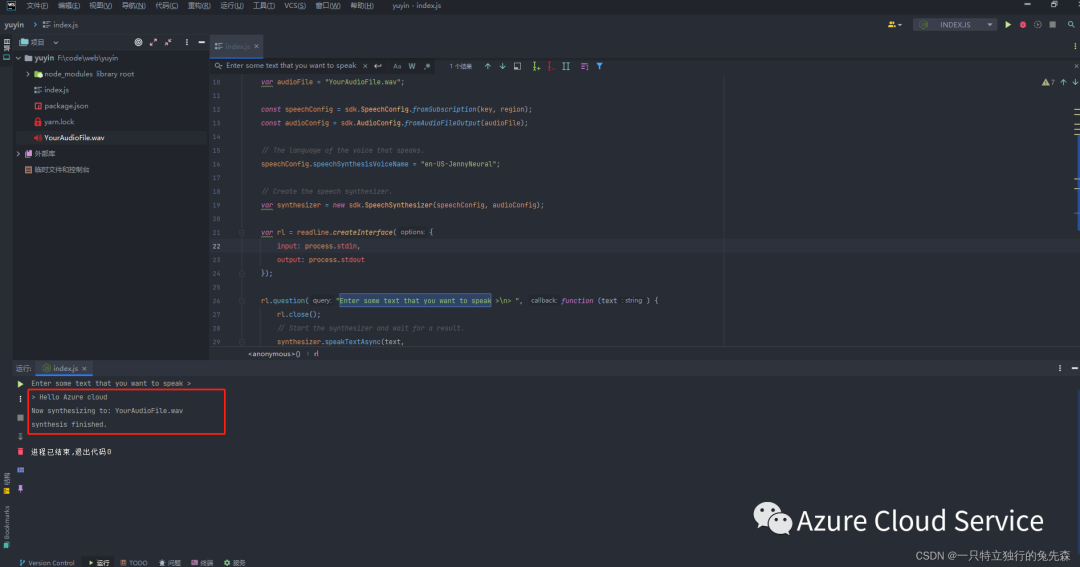
Task: Close the index.js editor tab
Action: tap(256, 46)
